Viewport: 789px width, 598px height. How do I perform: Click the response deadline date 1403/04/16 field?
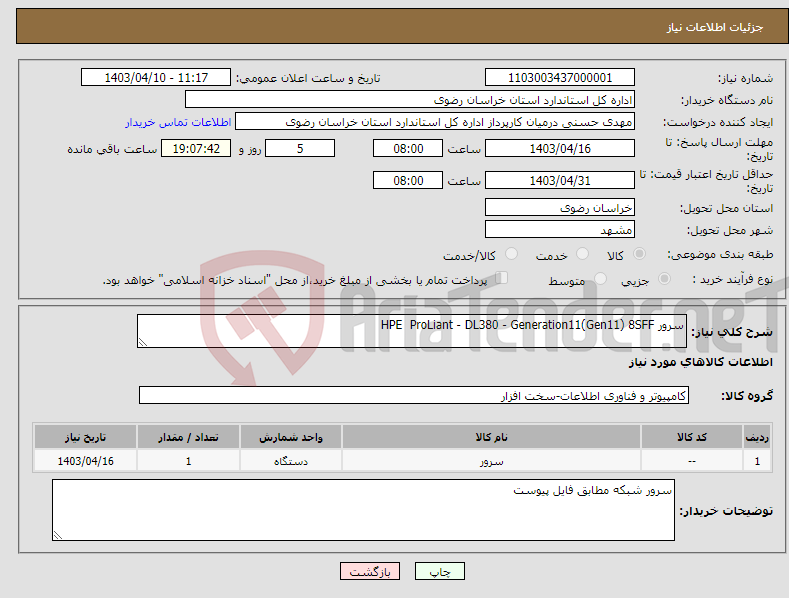[560, 148]
